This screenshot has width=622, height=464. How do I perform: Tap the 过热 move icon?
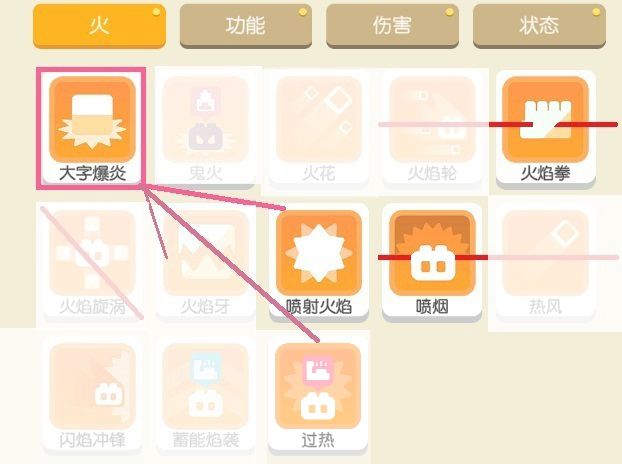pos(318,386)
